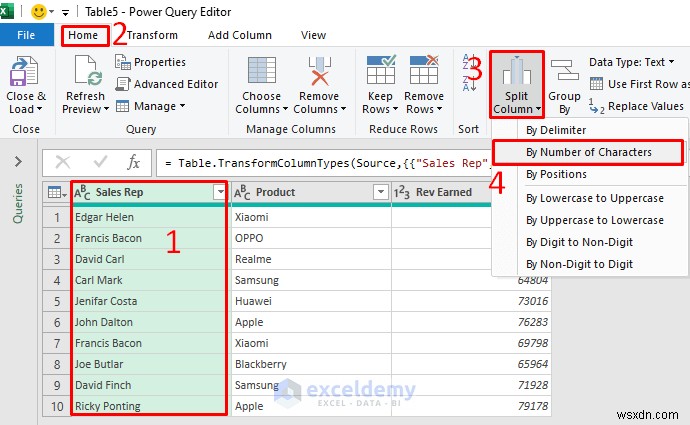Select the Product column header
The width and height of the screenshot is (690, 425).
coord(311,192)
